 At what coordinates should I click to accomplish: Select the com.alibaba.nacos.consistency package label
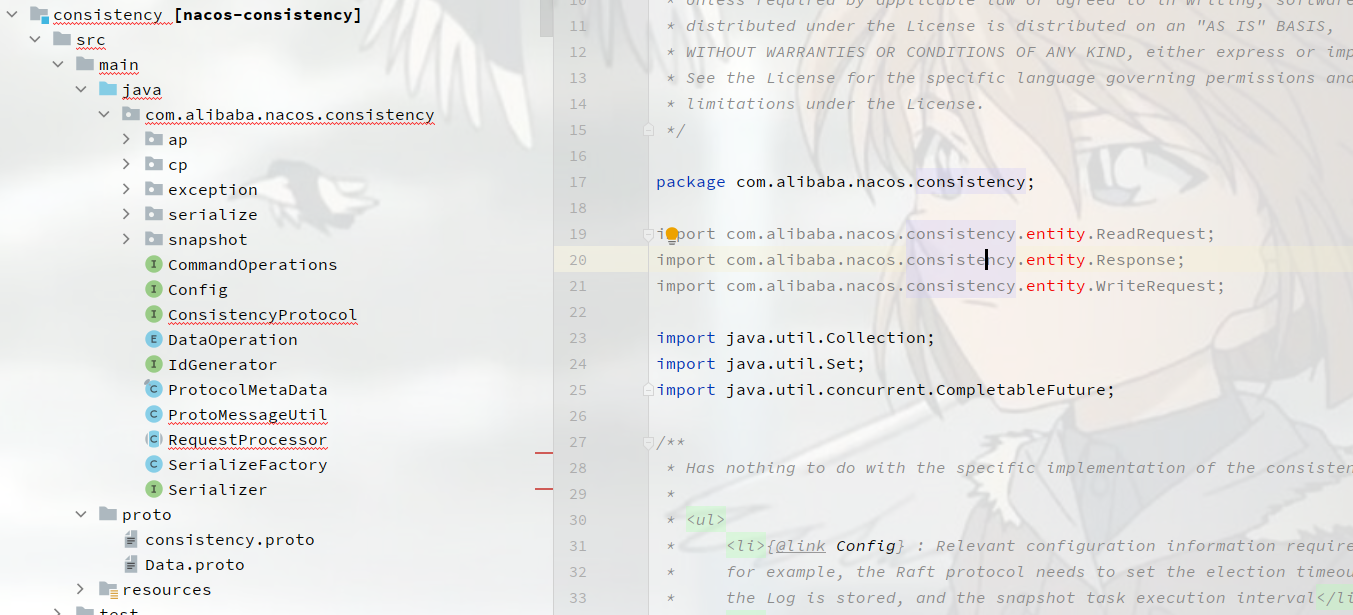tap(290, 115)
